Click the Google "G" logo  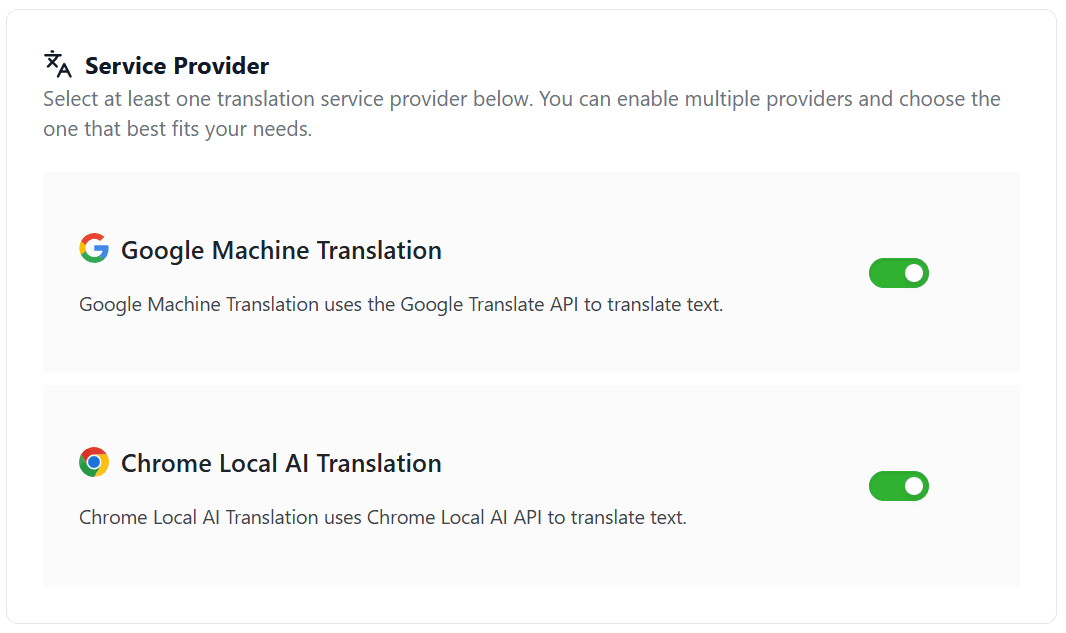tap(94, 248)
